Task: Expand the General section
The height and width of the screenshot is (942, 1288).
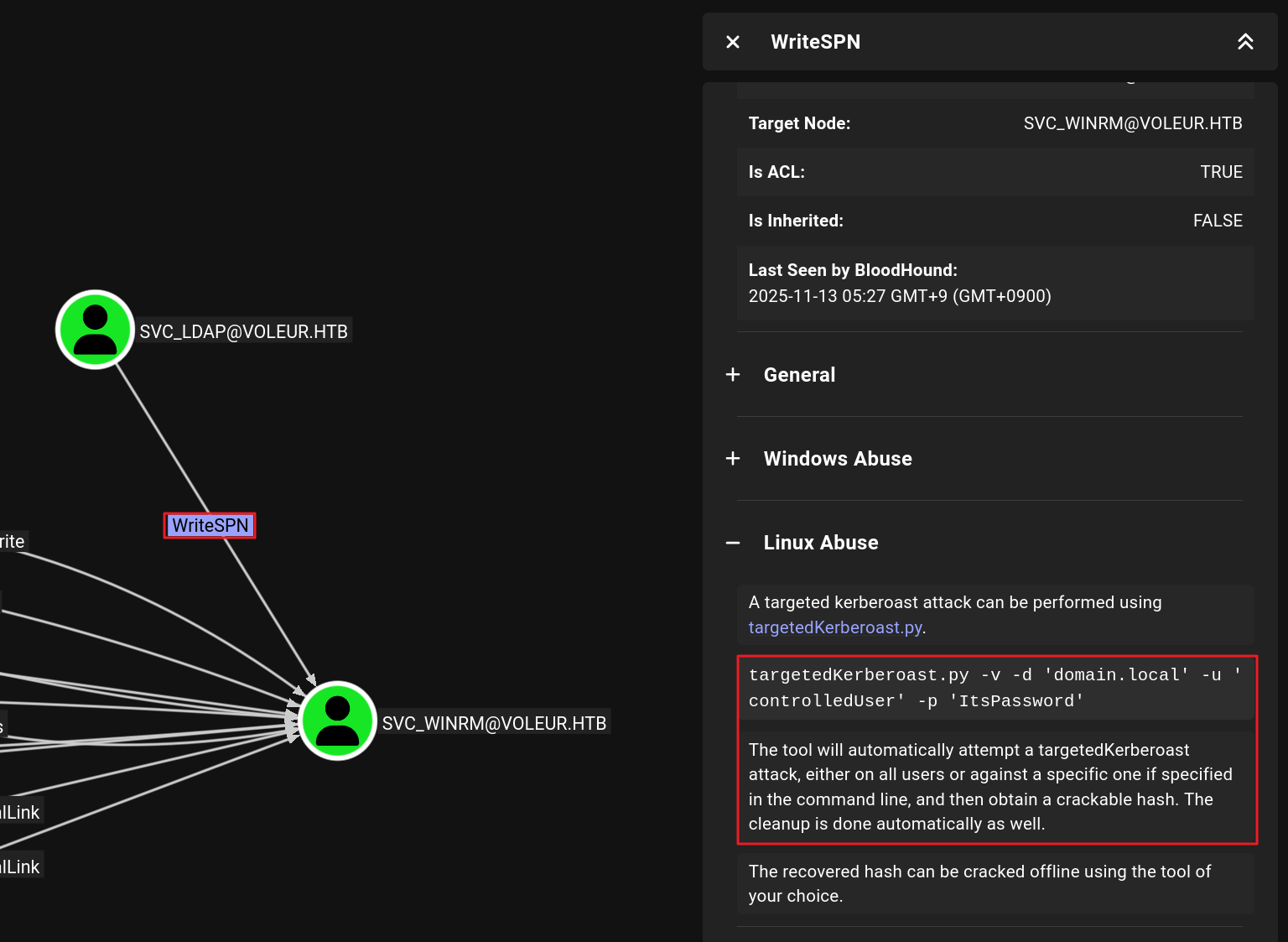Action: click(x=799, y=375)
